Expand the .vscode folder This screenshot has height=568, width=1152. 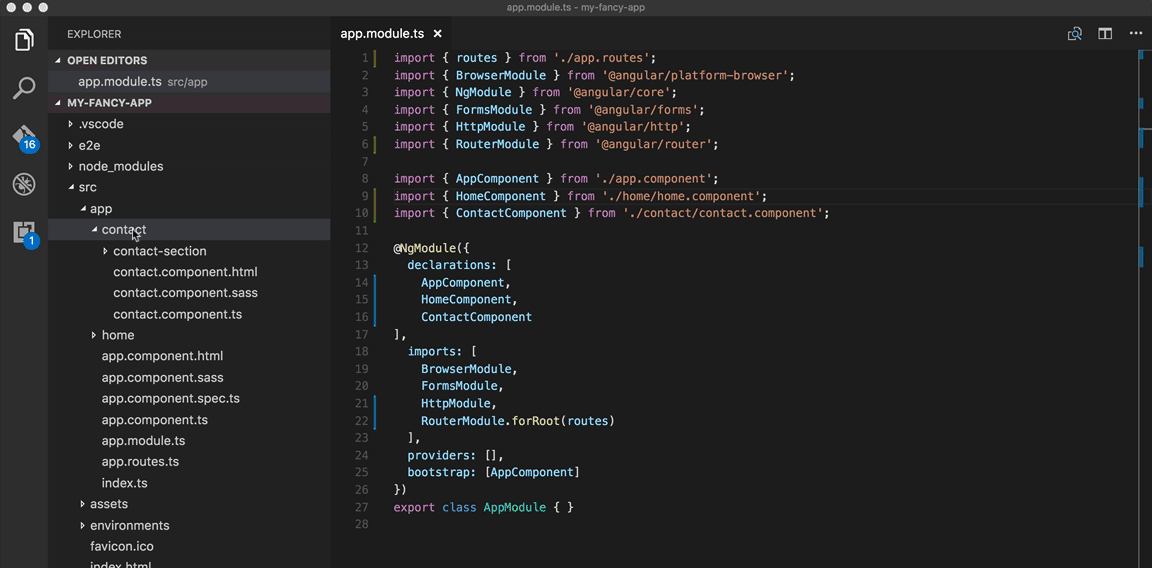point(190,124)
